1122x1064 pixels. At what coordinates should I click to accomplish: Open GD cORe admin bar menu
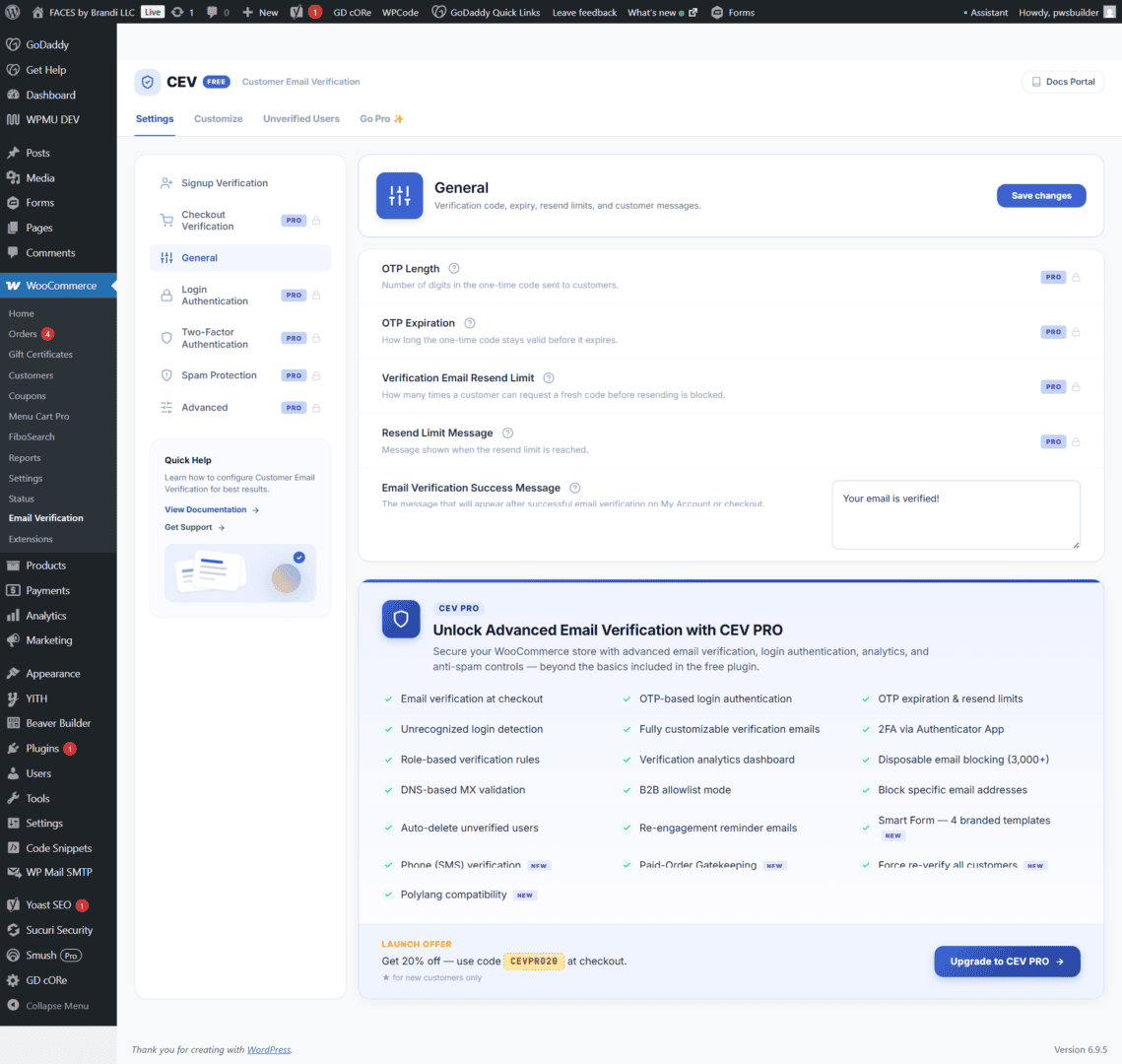click(352, 12)
